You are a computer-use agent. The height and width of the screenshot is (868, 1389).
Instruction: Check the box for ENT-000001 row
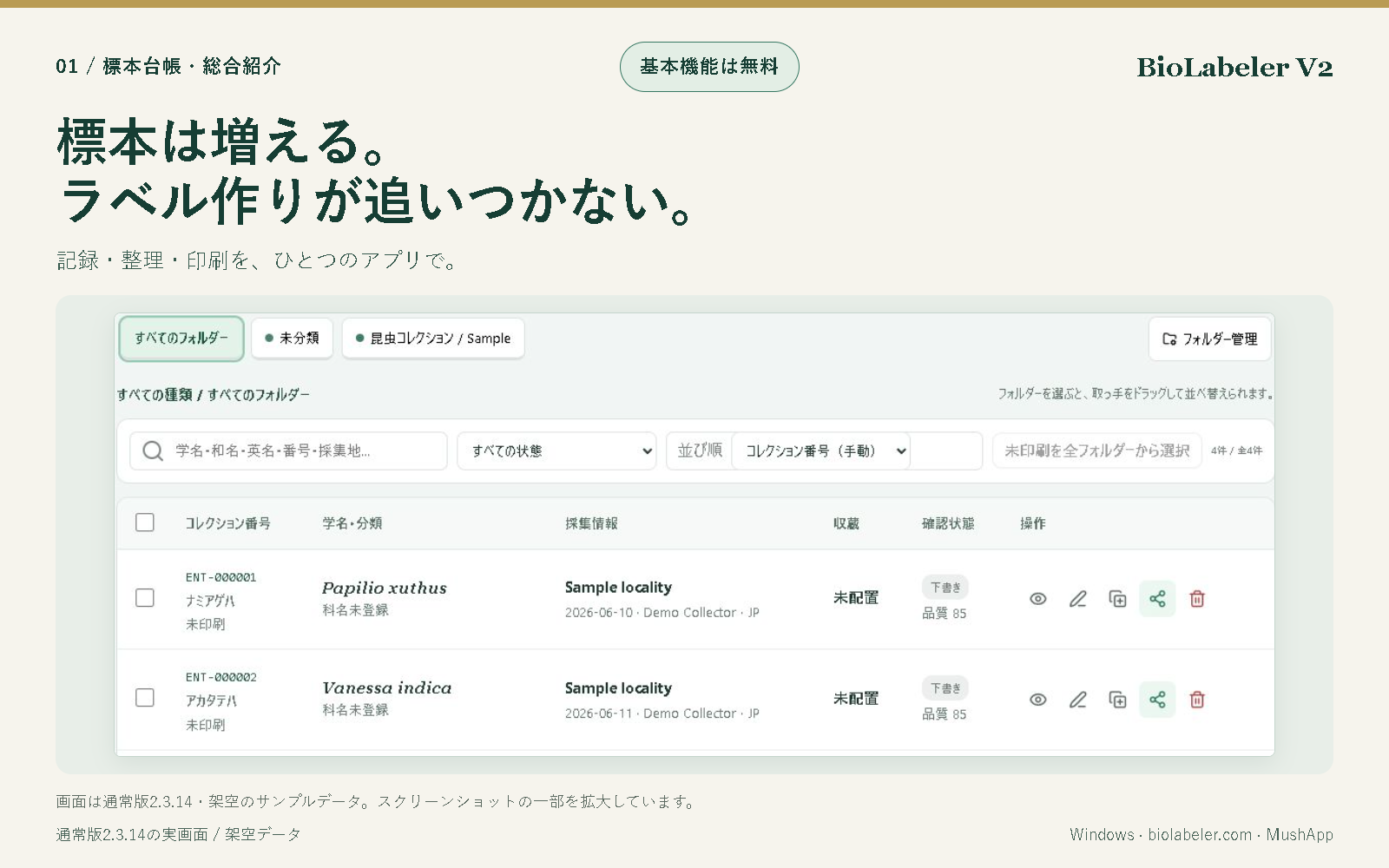[145, 598]
